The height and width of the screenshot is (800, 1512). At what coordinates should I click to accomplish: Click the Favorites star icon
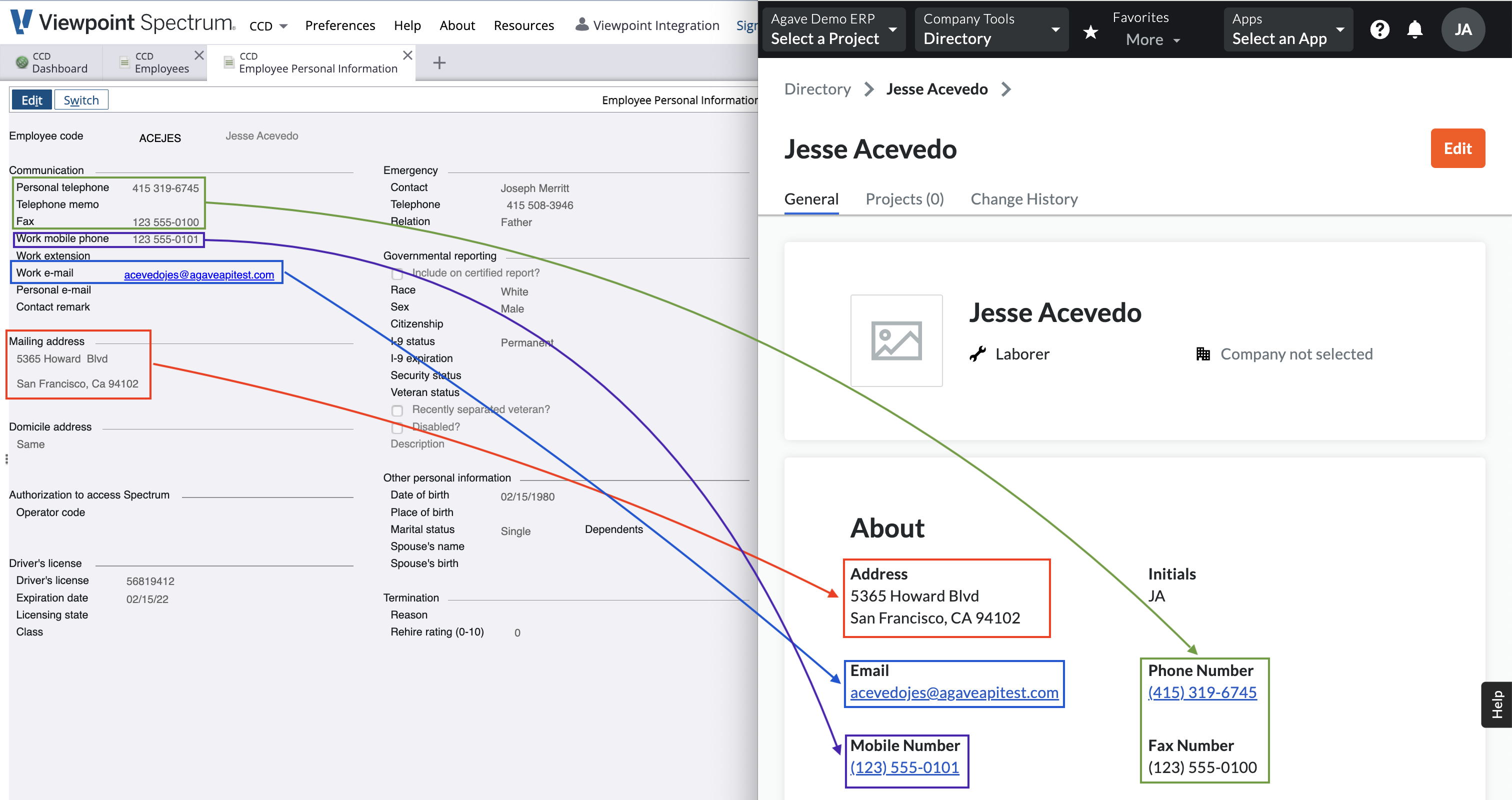(1090, 32)
